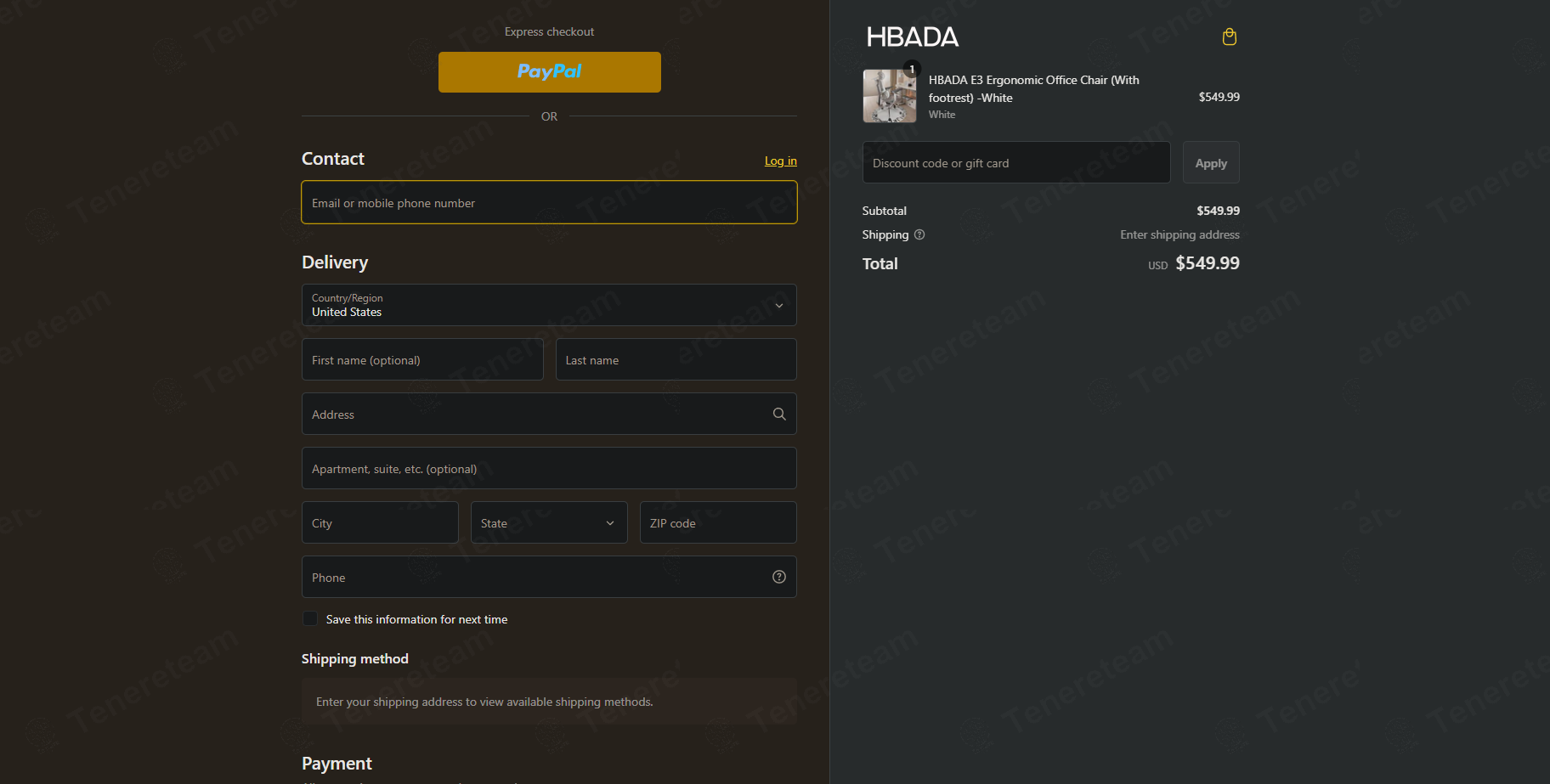
Task: Pay with PayPal express checkout
Action: point(550,72)
